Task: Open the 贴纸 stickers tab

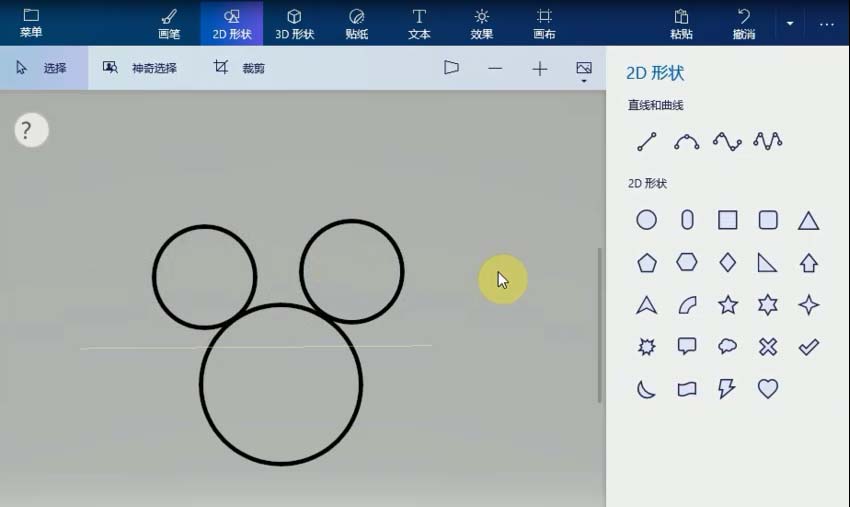Action: coord(357,23)
